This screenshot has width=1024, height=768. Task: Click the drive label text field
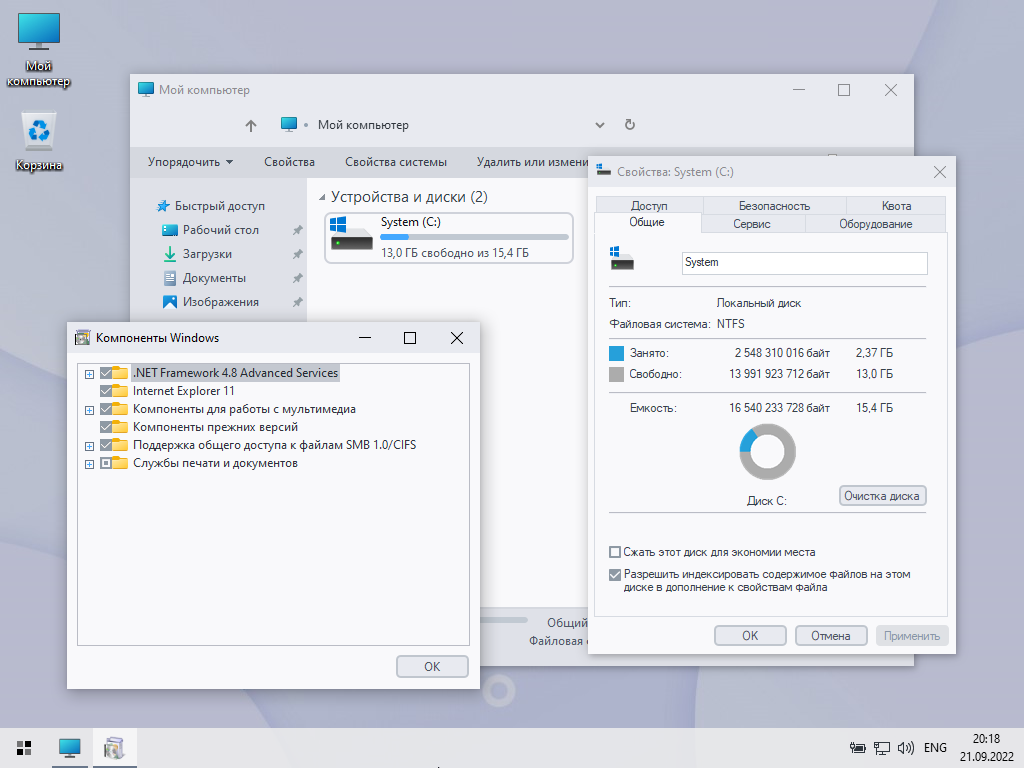tap(804, 262)
